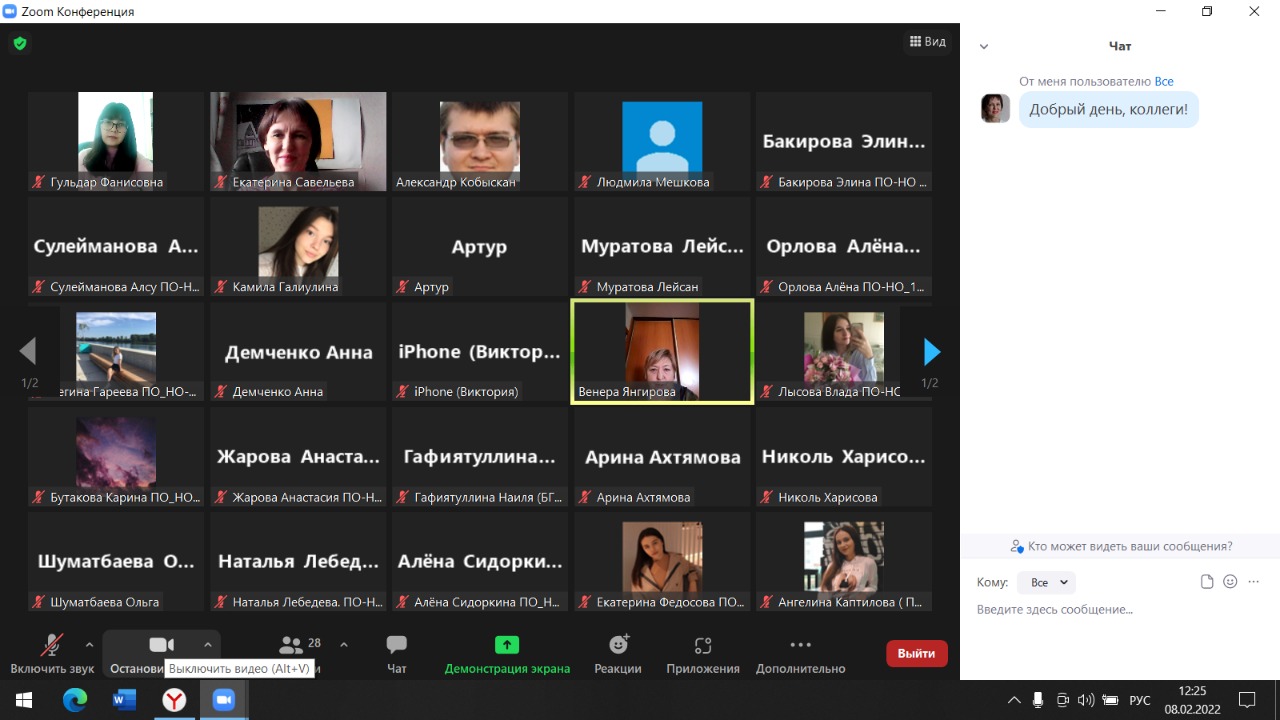Open the Приложения apps panel
Screen dimensions: 1280x720
[x=703, y=653]
